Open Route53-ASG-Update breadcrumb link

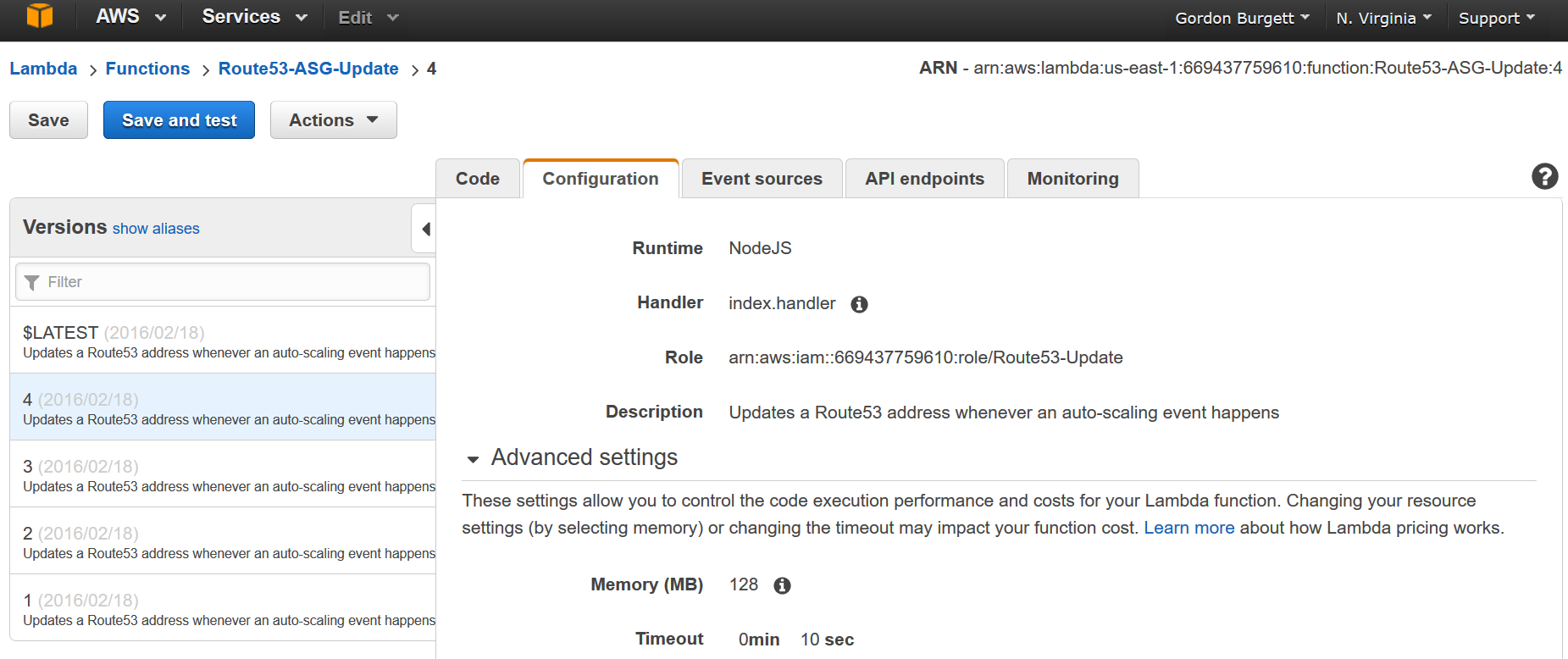[x=308, y=69]
